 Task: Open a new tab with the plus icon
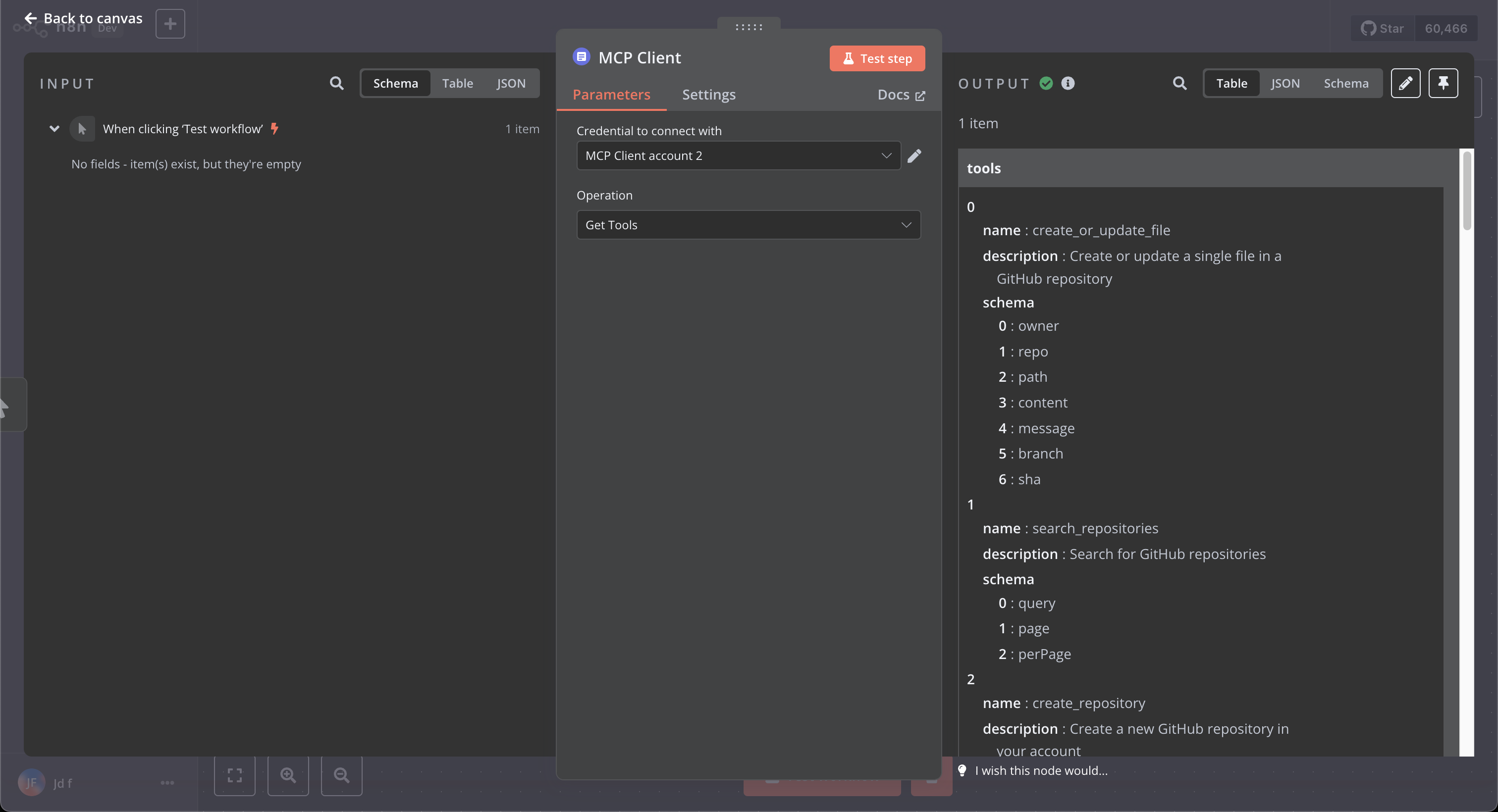point(170,23)
